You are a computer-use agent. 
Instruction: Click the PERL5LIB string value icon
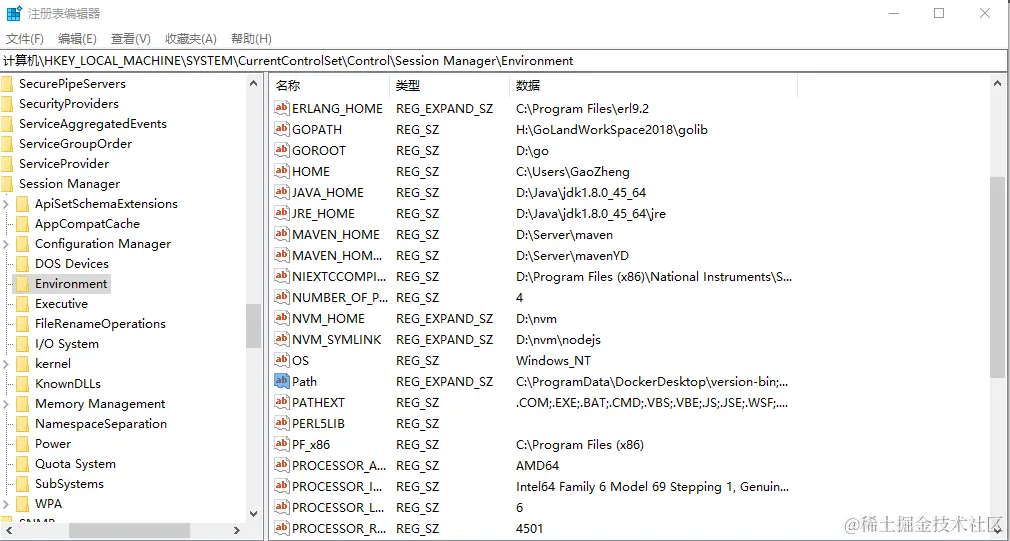[281, 423]
